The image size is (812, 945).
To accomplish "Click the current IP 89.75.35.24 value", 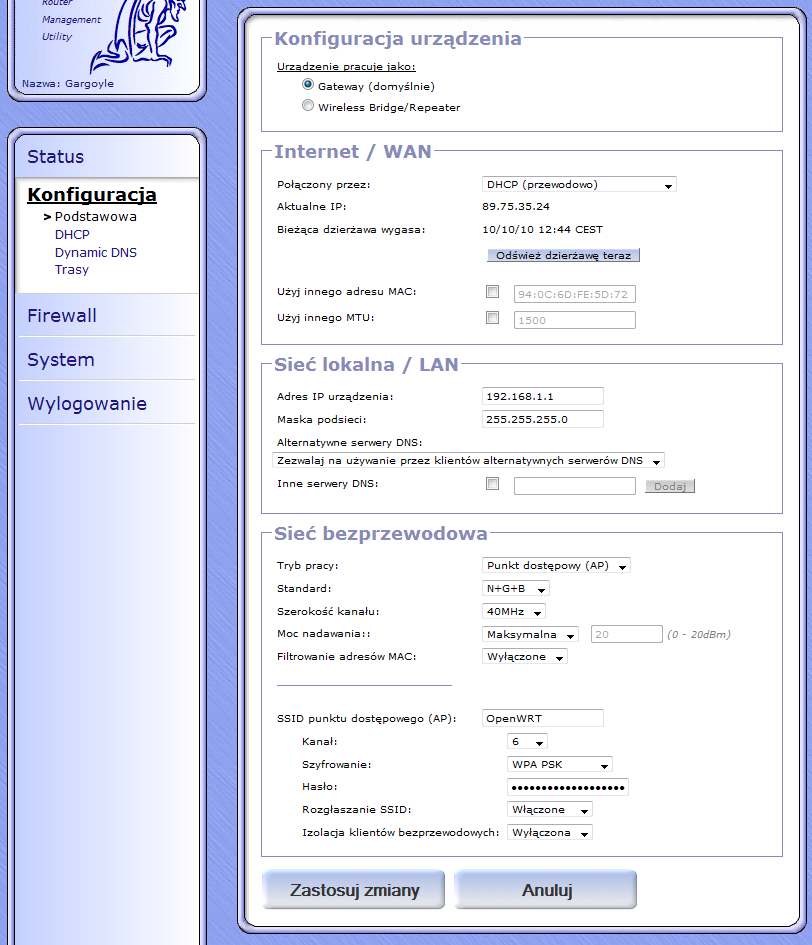I will click(x=516, y=207).
